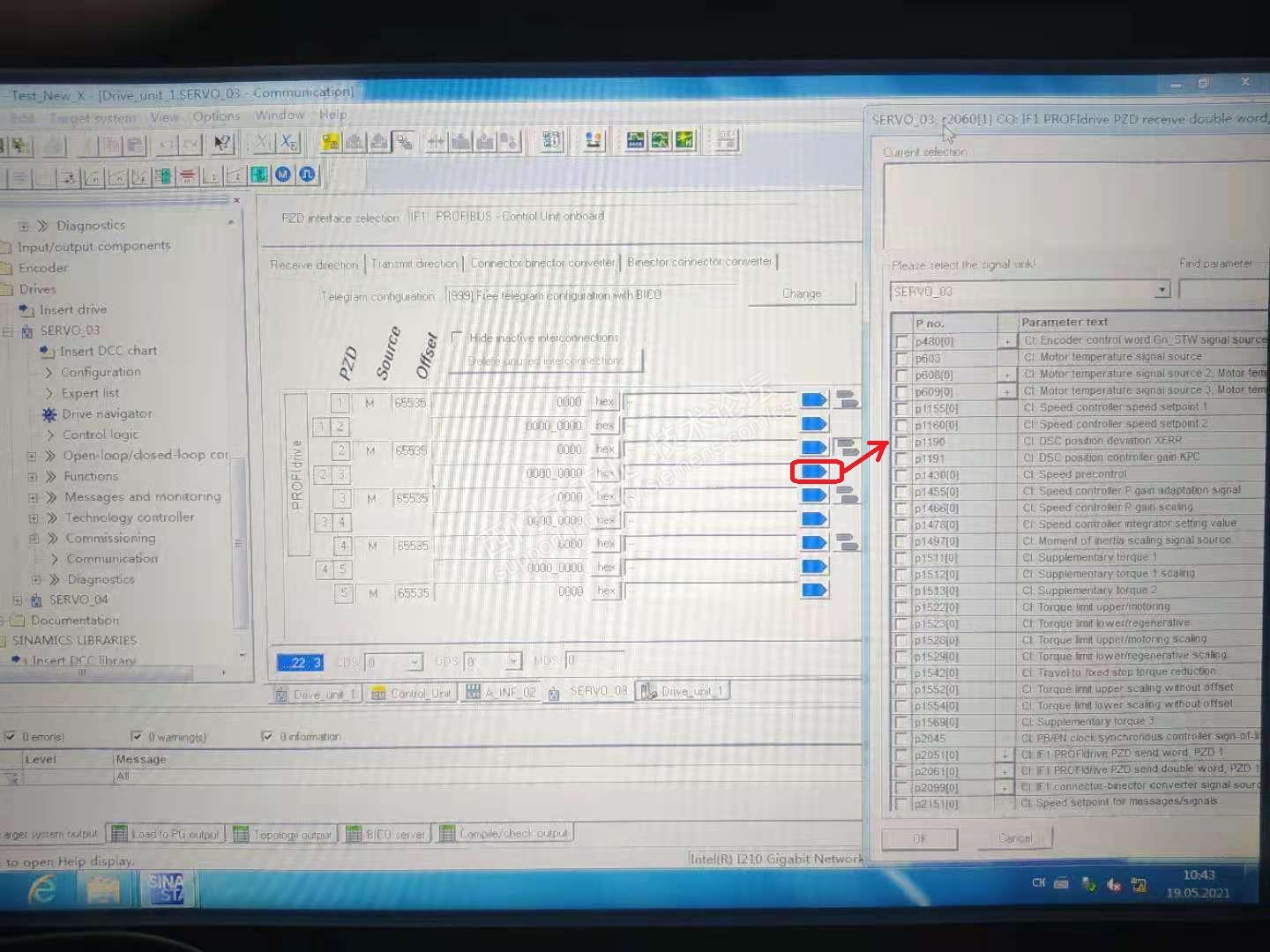Click blue arrow for PZD 4+5 double word

814,566
